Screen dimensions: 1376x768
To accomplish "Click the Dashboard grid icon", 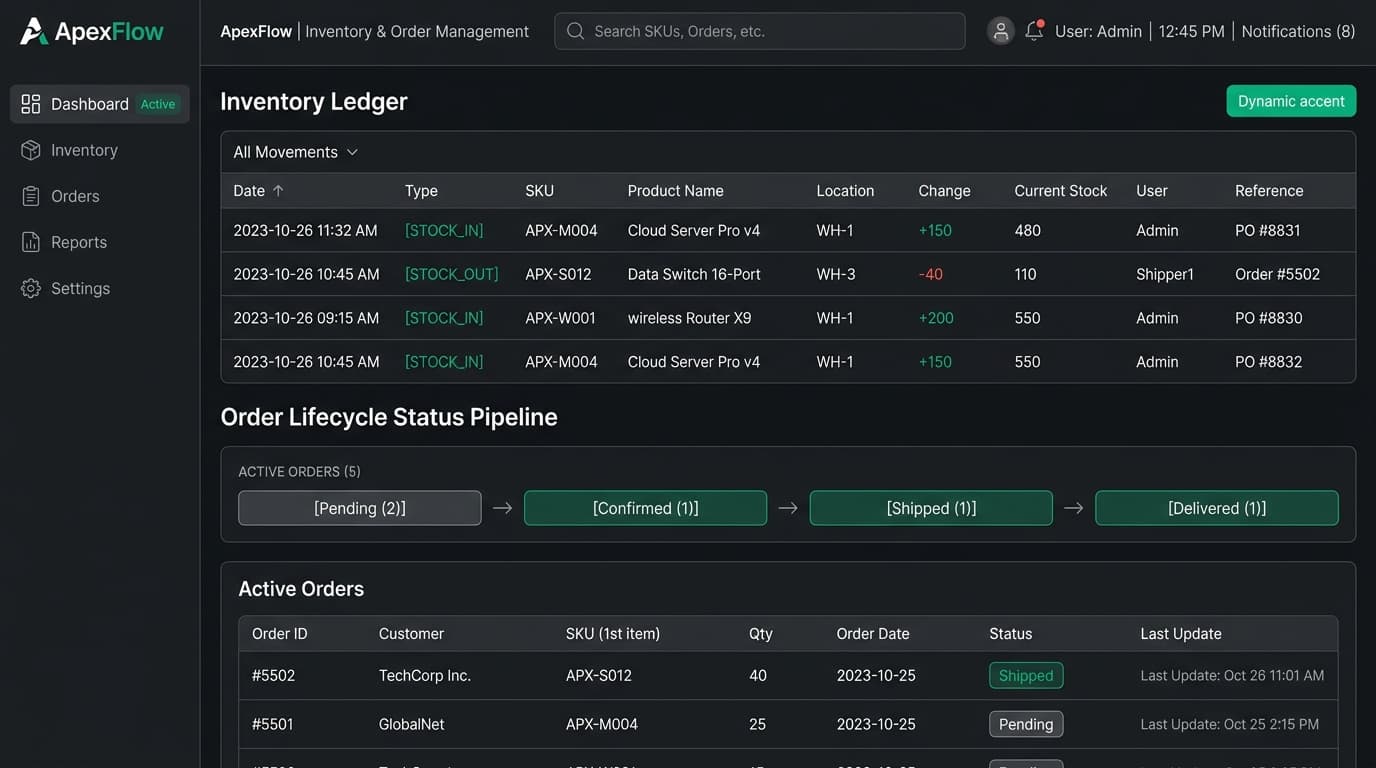I will [31, 104].
